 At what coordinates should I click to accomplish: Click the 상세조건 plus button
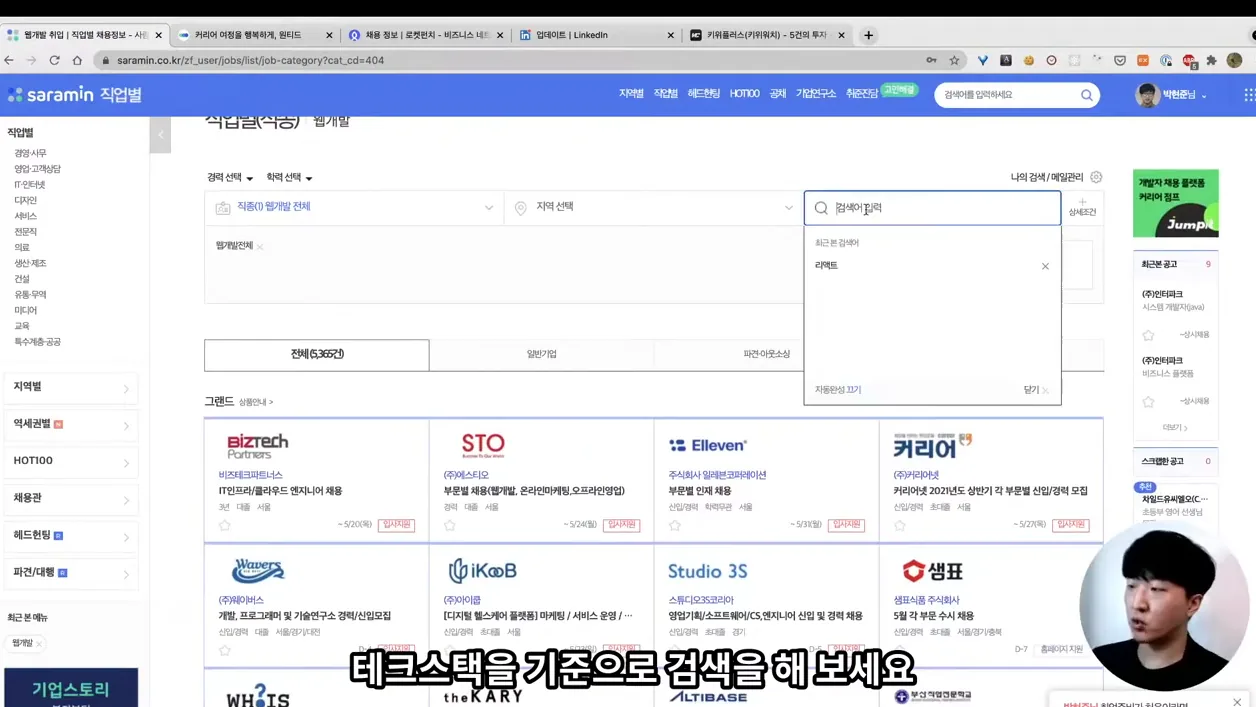pyautogui.click(x=1082, y=207)
